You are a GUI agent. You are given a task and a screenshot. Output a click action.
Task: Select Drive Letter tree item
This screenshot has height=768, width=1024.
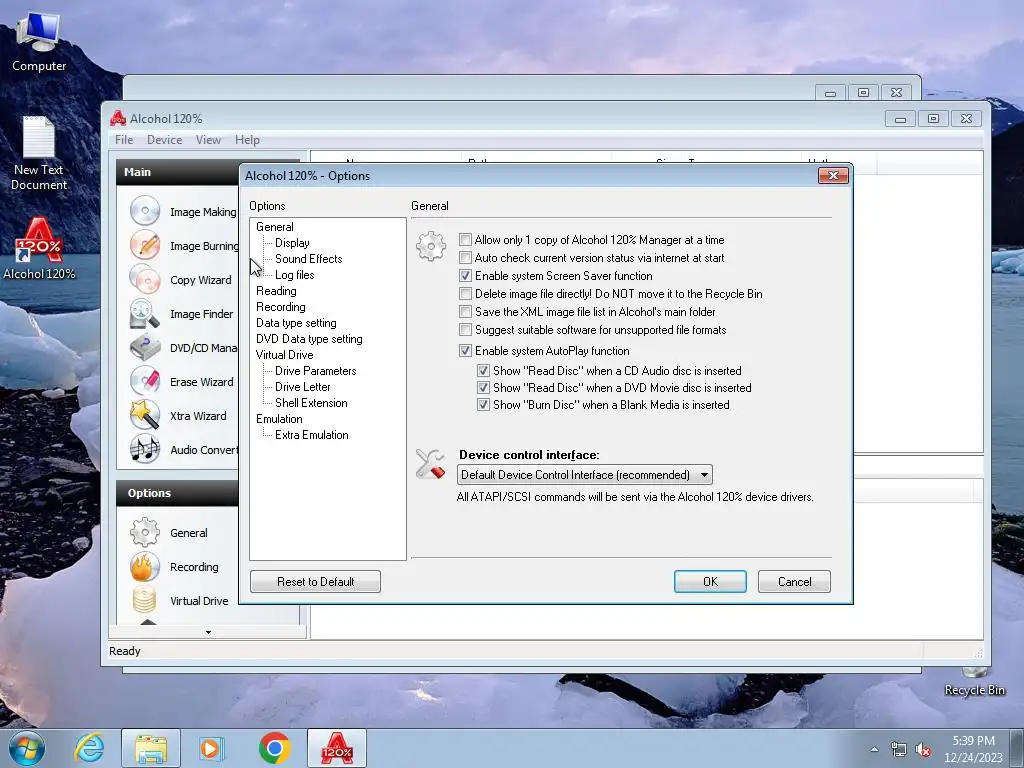coord(302,387)
